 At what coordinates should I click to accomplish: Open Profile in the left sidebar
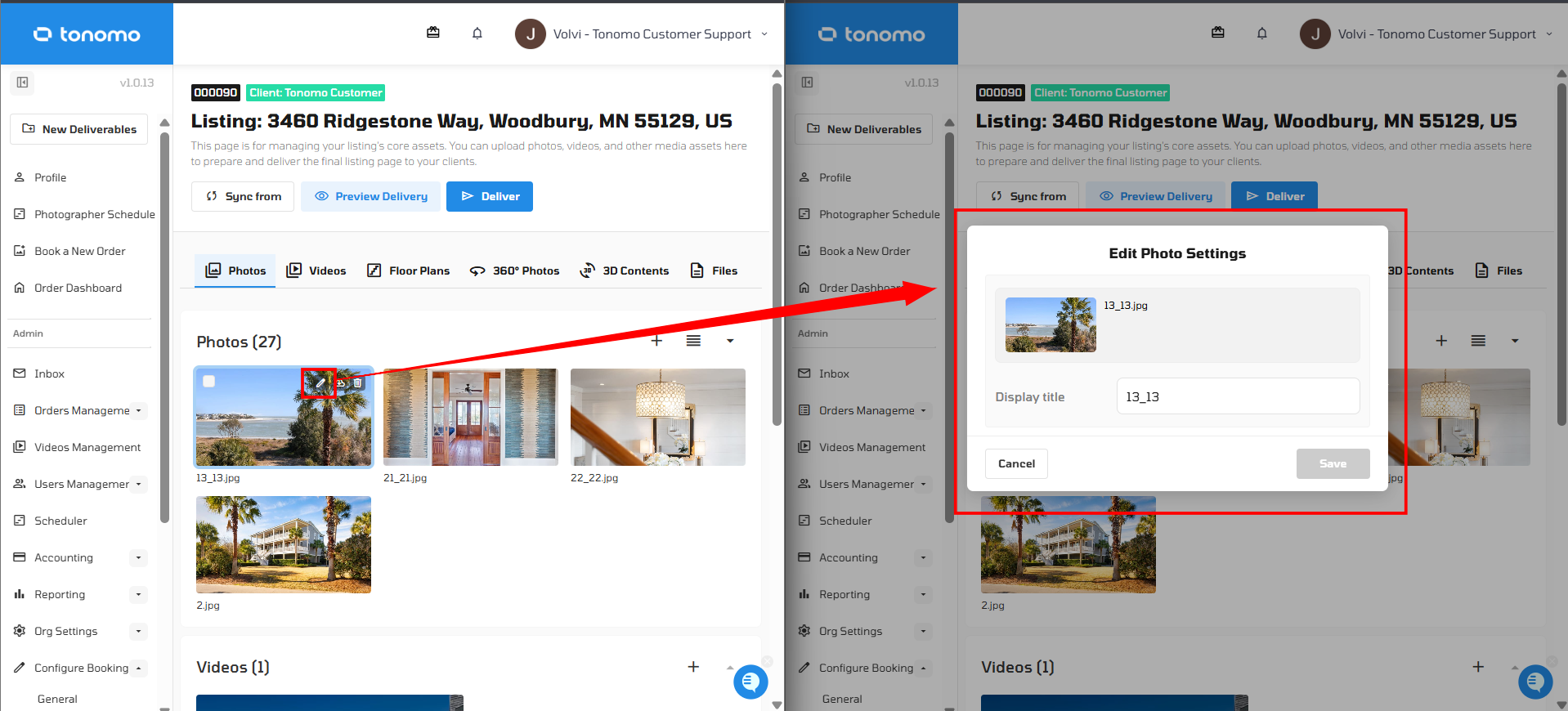[x=50, y=177]
